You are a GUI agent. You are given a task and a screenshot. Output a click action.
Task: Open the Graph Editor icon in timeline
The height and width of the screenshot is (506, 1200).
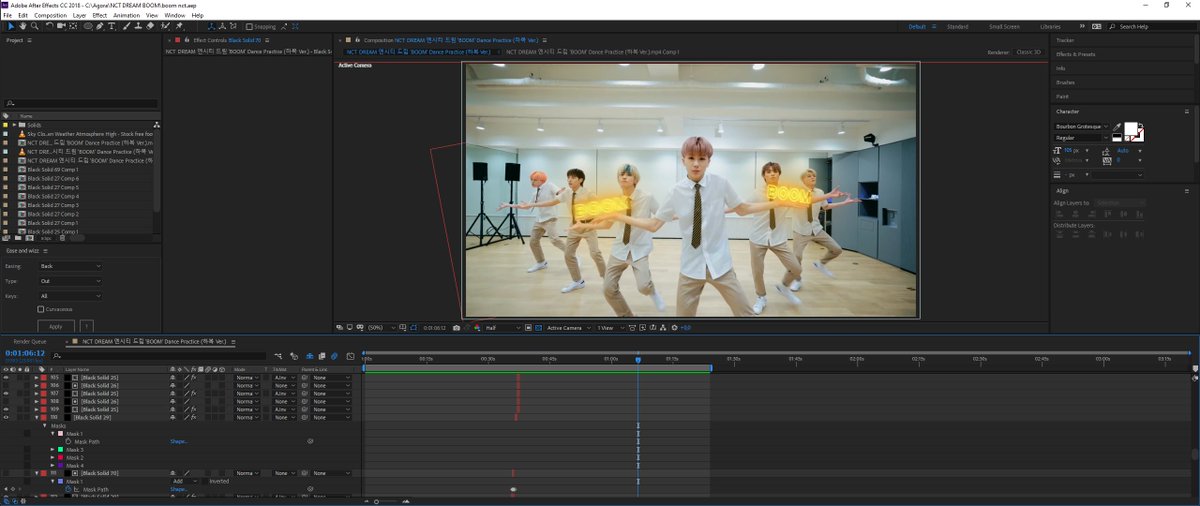(351, 356)
